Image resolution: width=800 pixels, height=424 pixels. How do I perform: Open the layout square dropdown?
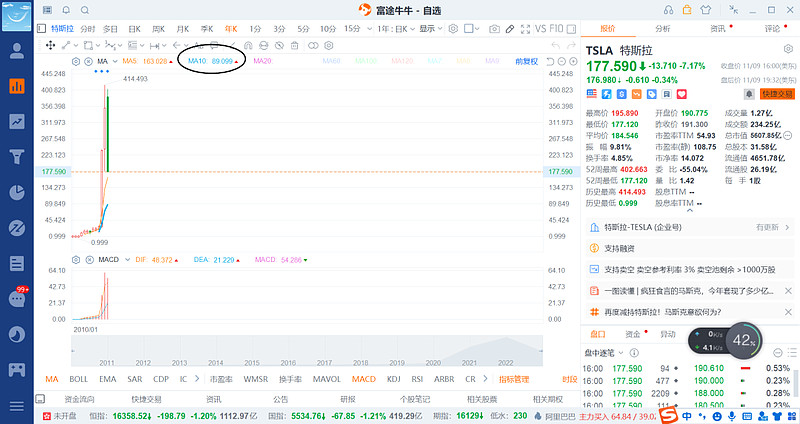click(471, 29)
